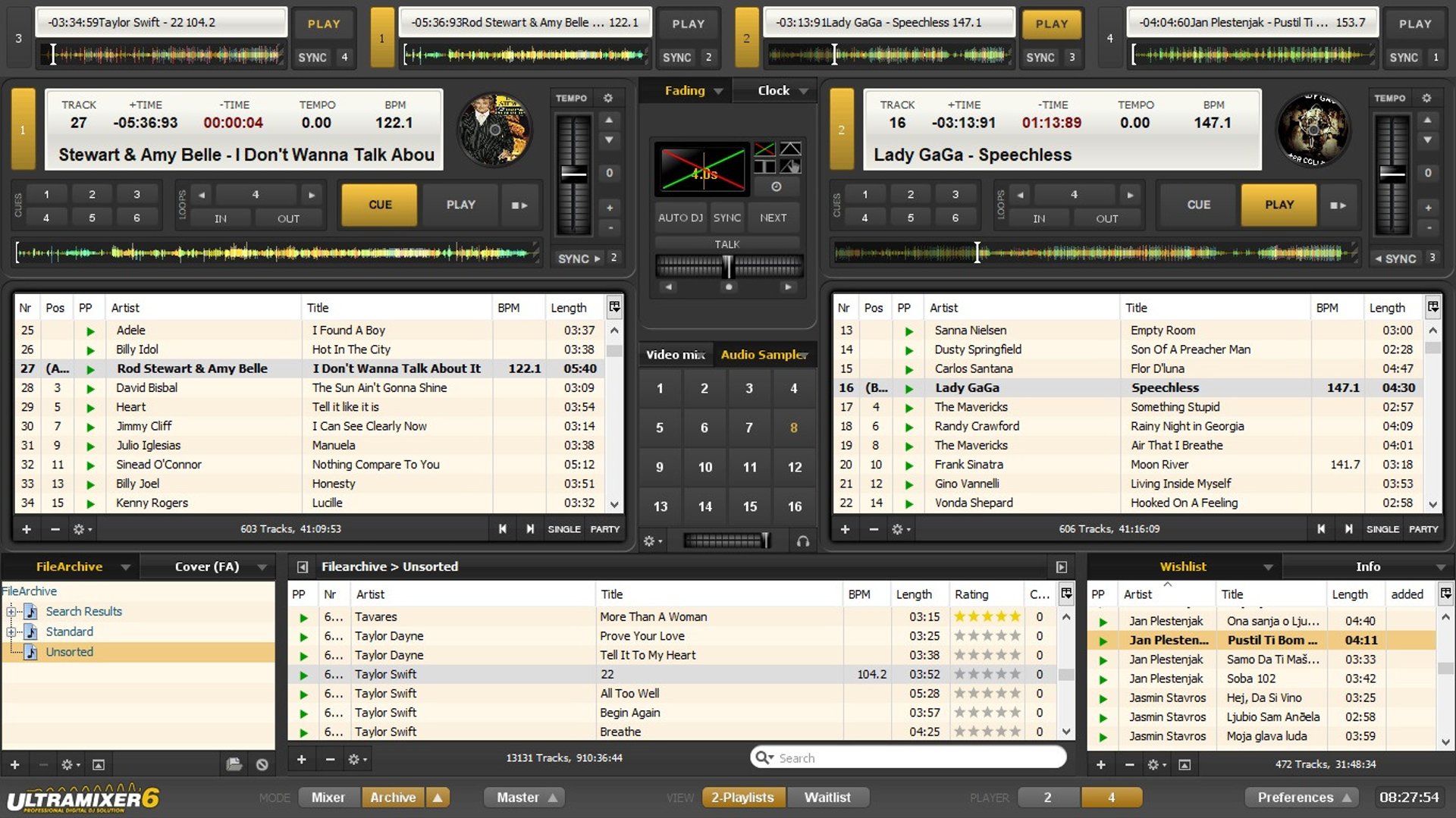Viewport: 1456px width, 818px height.
Task: Switch left playlist to SINGLE mode
Action: (564, 529)
